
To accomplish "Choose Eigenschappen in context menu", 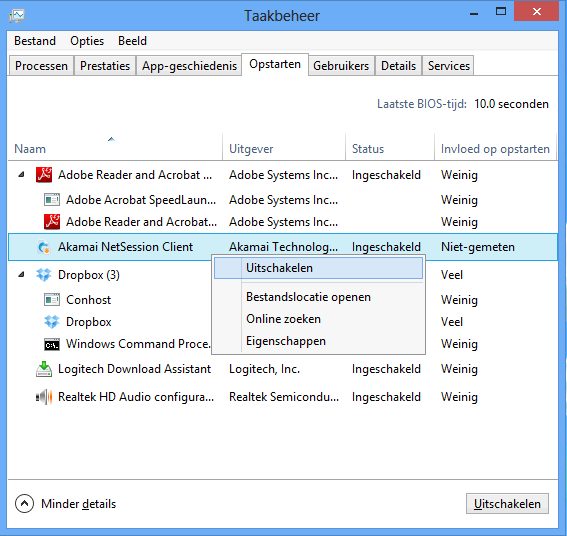I will (318, 341).
